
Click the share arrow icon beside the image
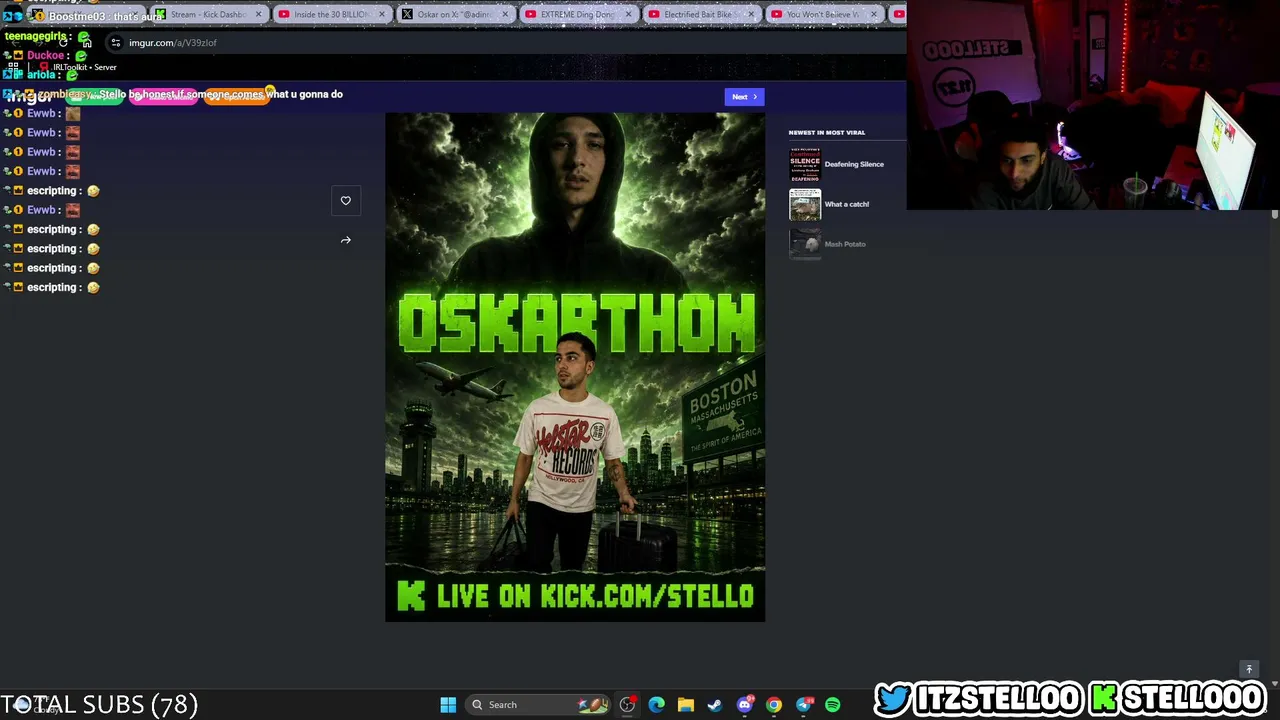coord(346,240)
